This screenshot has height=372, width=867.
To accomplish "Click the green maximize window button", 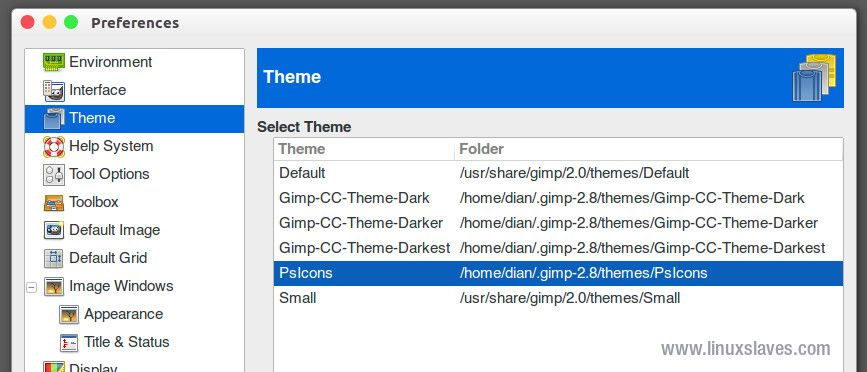I will coord(71,22).
